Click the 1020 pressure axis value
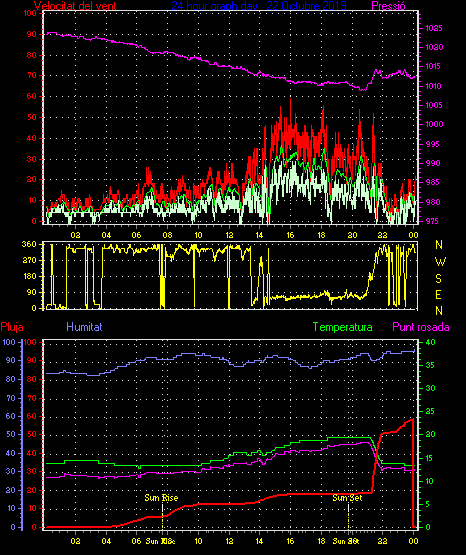This screenshot has width=466, height=555. click(434, 47)
